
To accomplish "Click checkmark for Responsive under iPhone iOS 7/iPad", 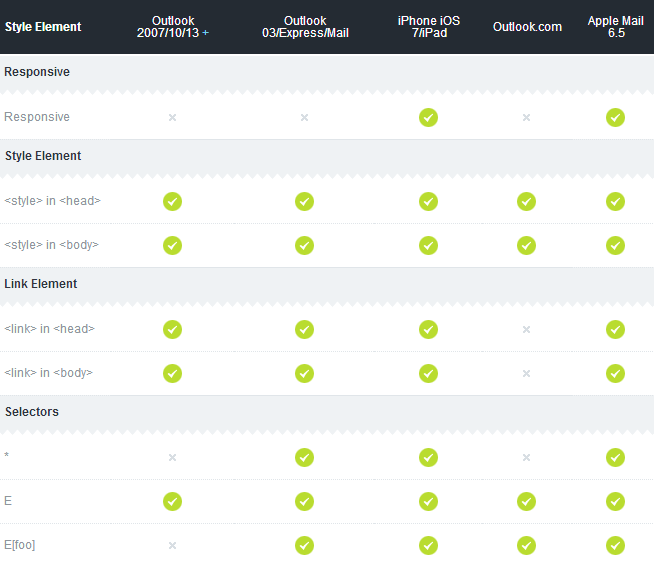I will [x=428, y=118].
